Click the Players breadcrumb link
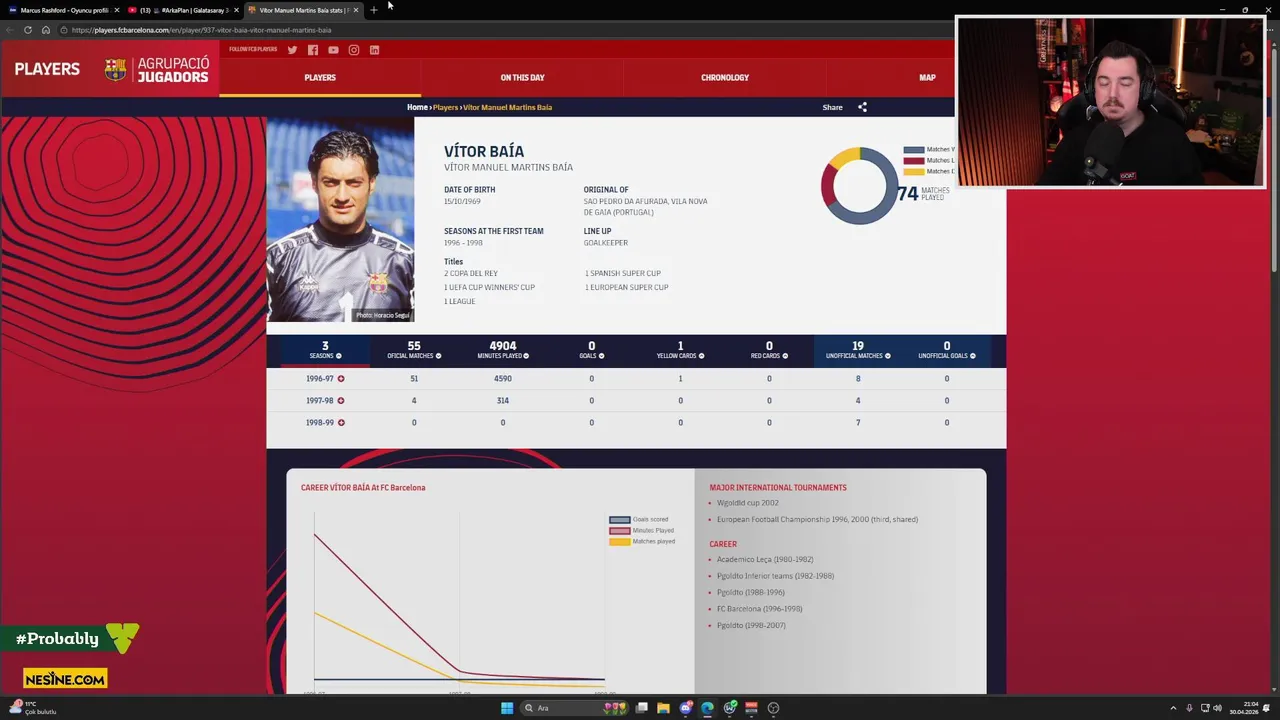Viewport: 1280px width, 720px height. 445,107
